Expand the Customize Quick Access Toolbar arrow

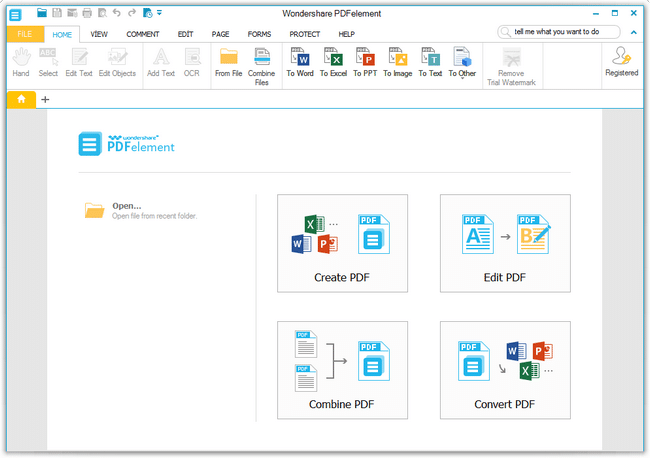tap(159, 13)
